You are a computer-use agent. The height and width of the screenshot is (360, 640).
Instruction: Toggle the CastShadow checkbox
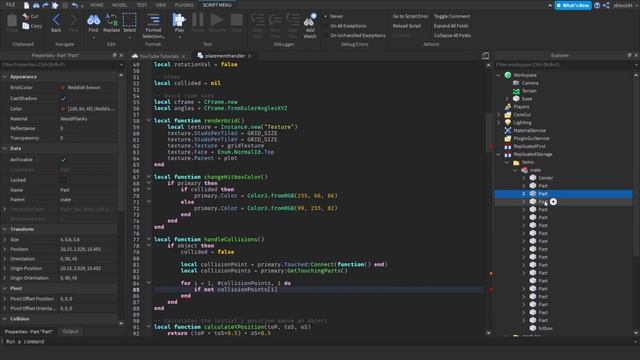[63, 98]
